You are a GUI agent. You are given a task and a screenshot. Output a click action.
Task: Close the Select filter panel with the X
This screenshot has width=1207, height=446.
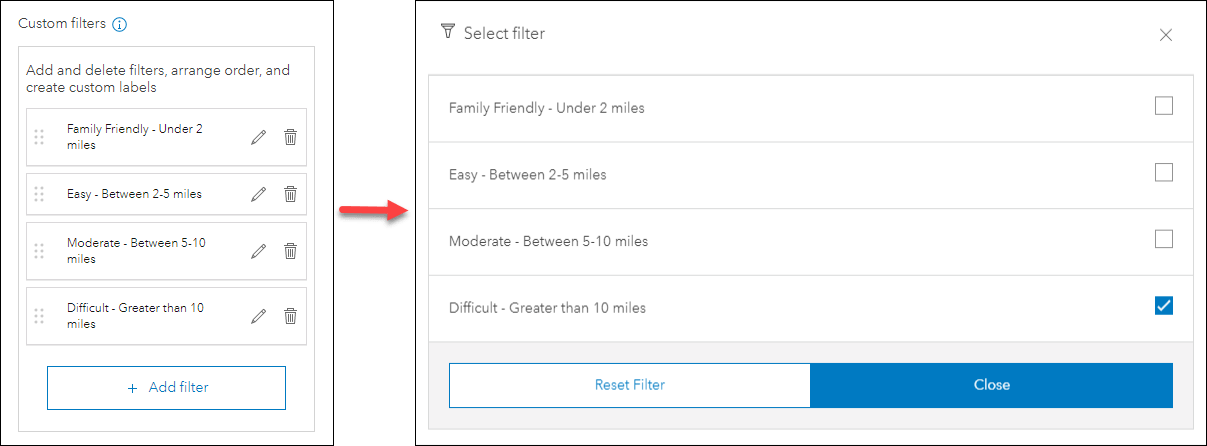[1165, 35]
